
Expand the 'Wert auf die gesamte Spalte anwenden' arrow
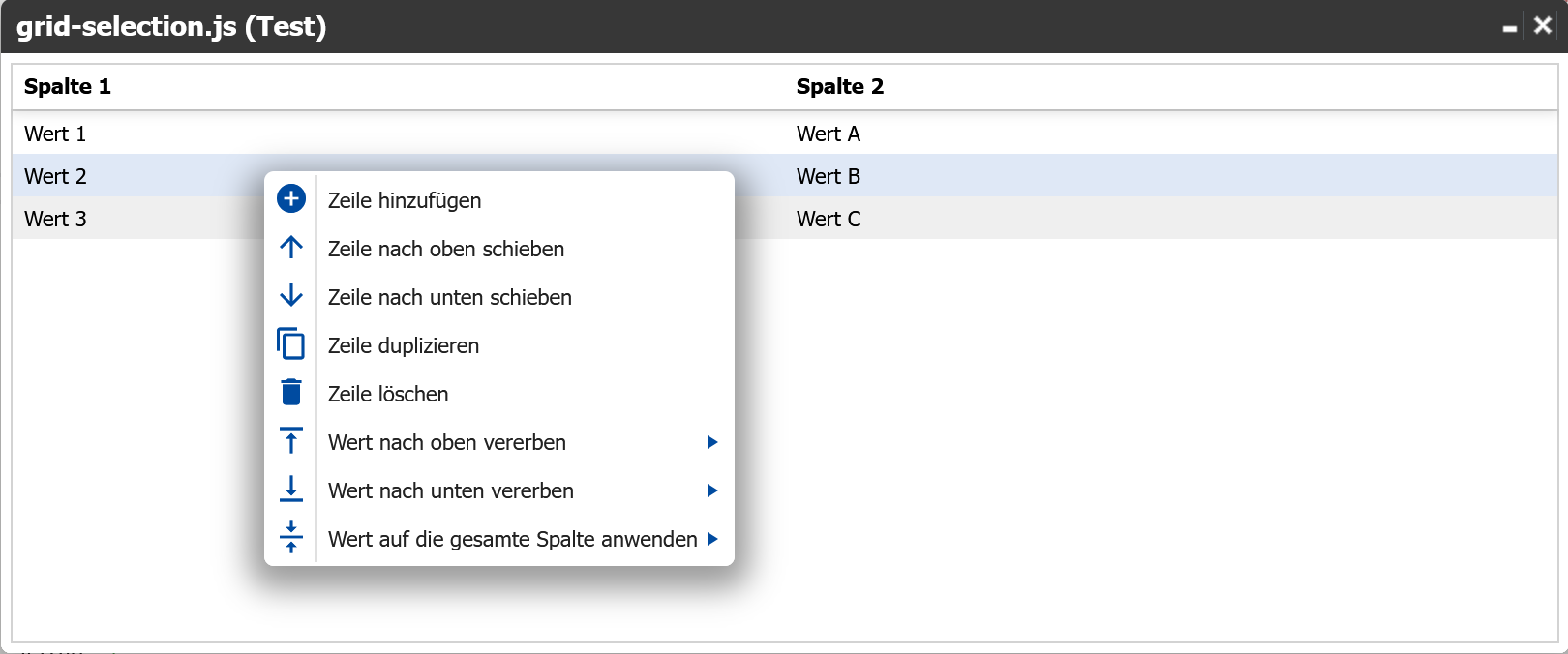[x=712, y=539]
